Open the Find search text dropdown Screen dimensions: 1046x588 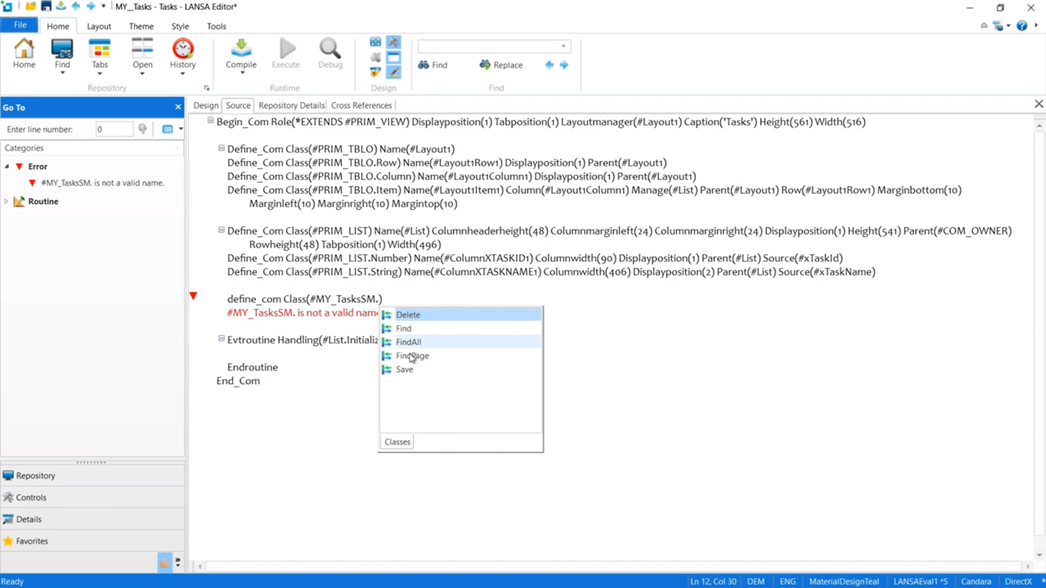(x=564, y=46)
